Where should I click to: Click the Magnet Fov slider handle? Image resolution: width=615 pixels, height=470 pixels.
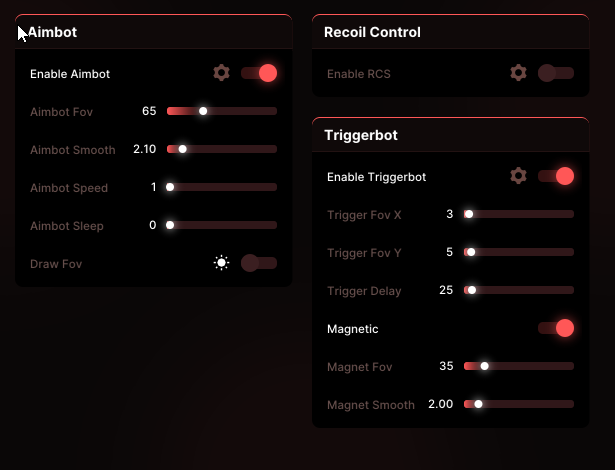tap(484, 366)
